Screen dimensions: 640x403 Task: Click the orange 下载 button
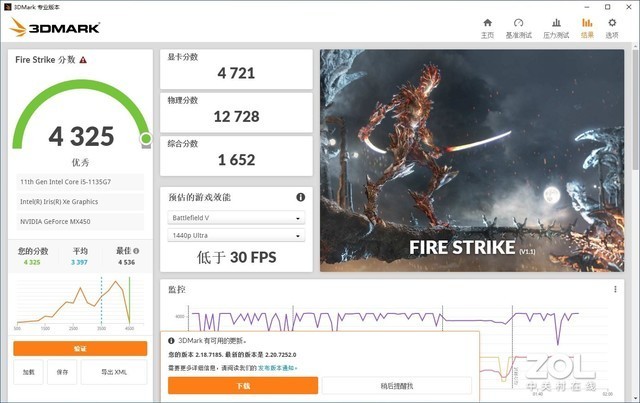243,386
